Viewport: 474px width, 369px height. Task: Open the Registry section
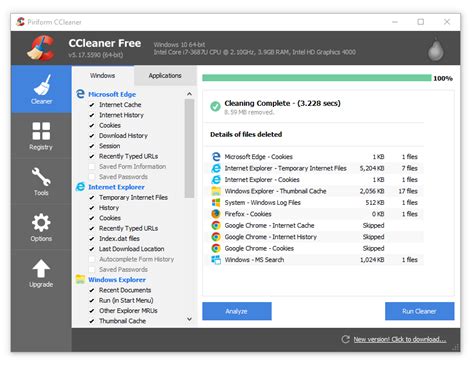[x=41, y=135]
